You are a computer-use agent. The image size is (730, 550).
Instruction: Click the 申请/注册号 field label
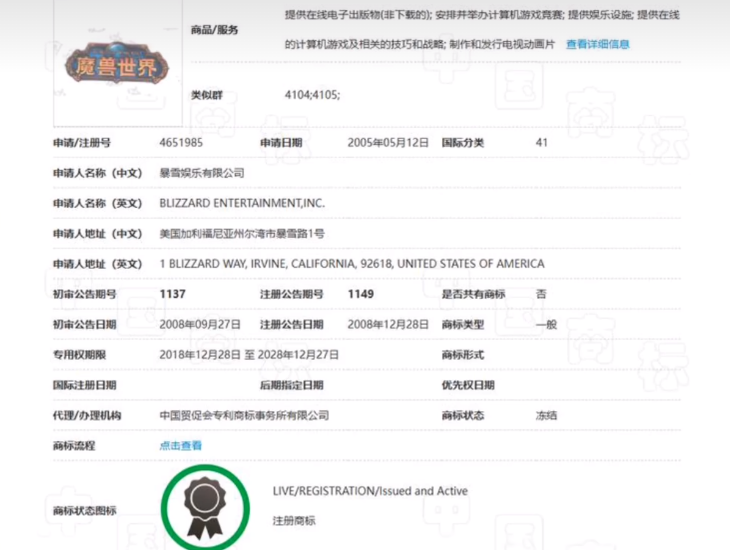click(82, 143)
